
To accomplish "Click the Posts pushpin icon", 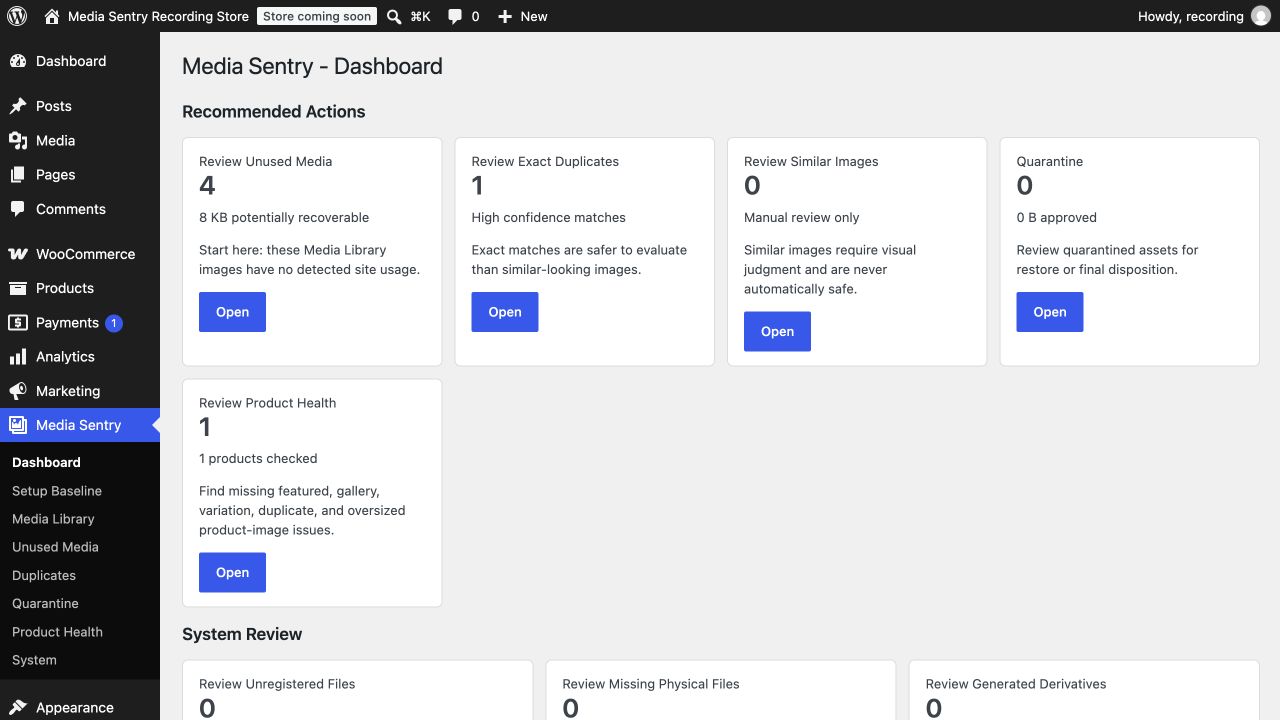I will pos(18,106).
